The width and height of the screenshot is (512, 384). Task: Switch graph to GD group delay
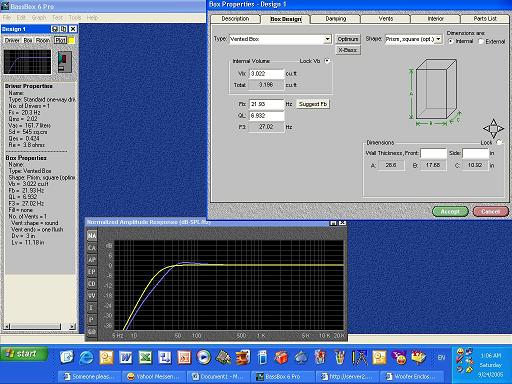(92, 332)
